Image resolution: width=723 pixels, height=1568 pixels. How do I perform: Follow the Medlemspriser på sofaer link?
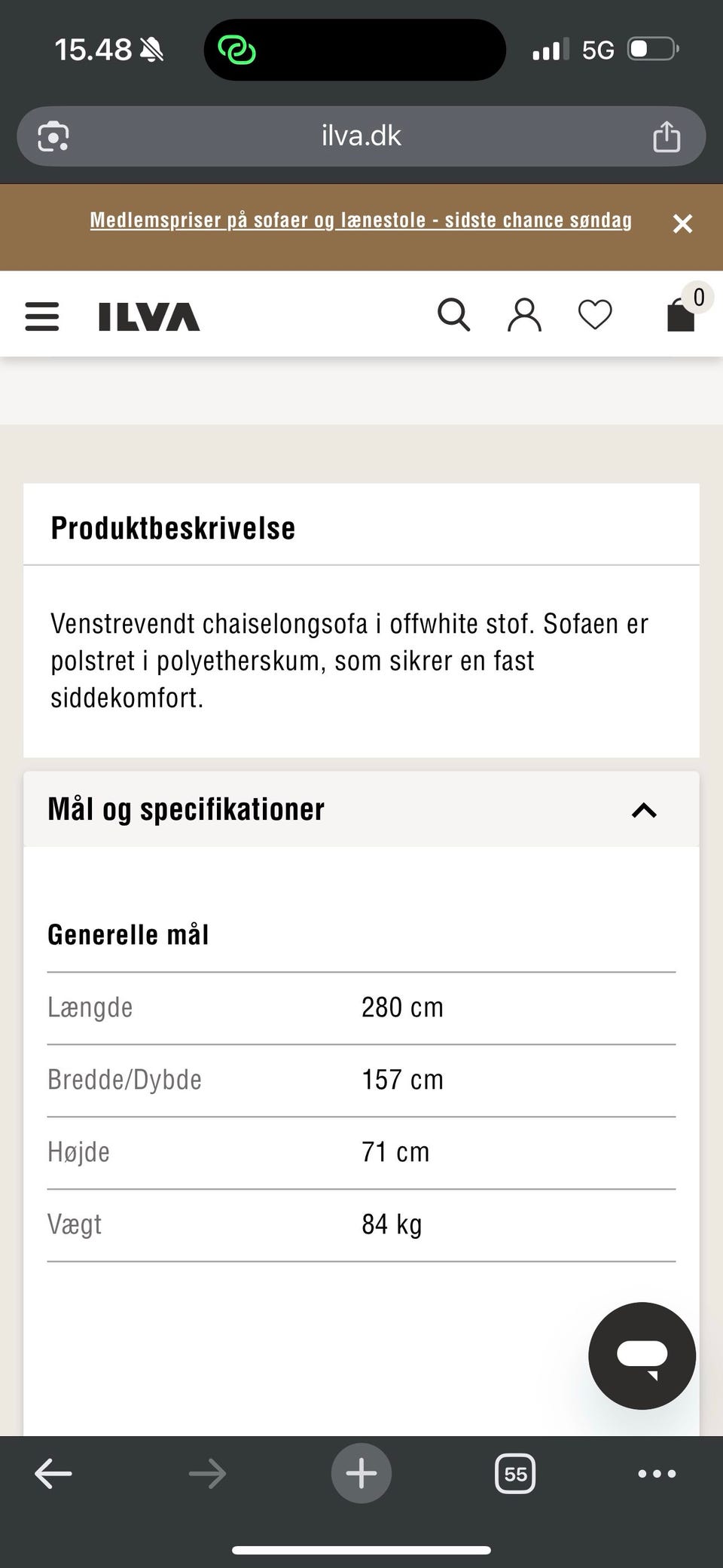coord(361,220)
